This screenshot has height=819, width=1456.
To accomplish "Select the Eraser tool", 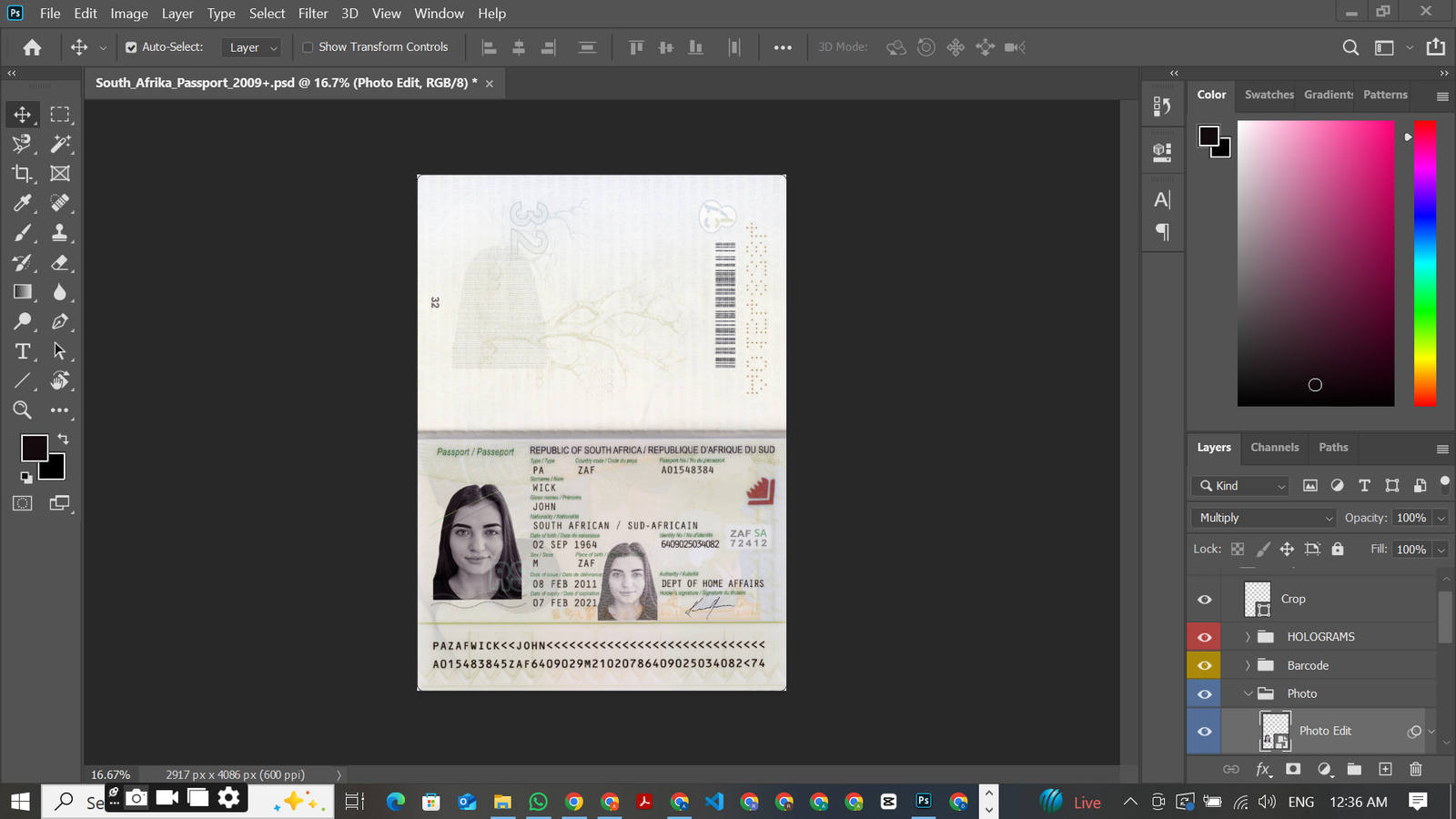I will pos(60,263).
